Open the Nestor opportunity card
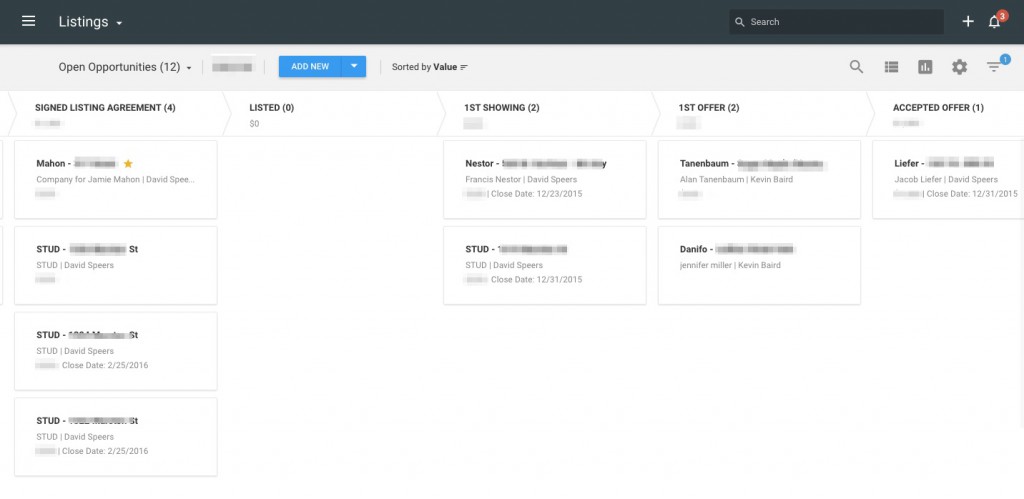Screen dimensions: 1024x499 tap(545, 180)
